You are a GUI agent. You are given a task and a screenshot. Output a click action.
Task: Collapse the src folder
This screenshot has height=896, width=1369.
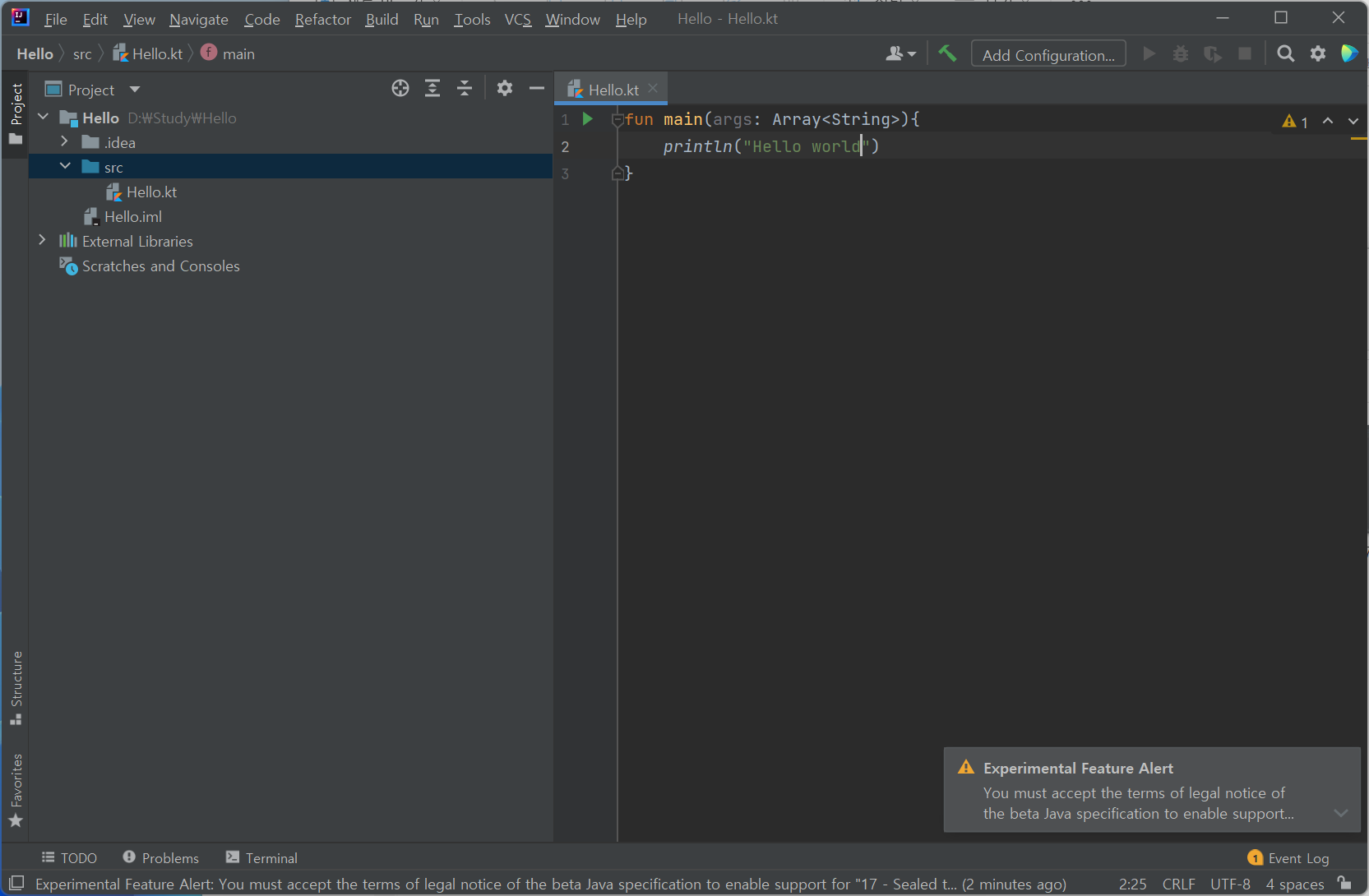coord(65,167)
